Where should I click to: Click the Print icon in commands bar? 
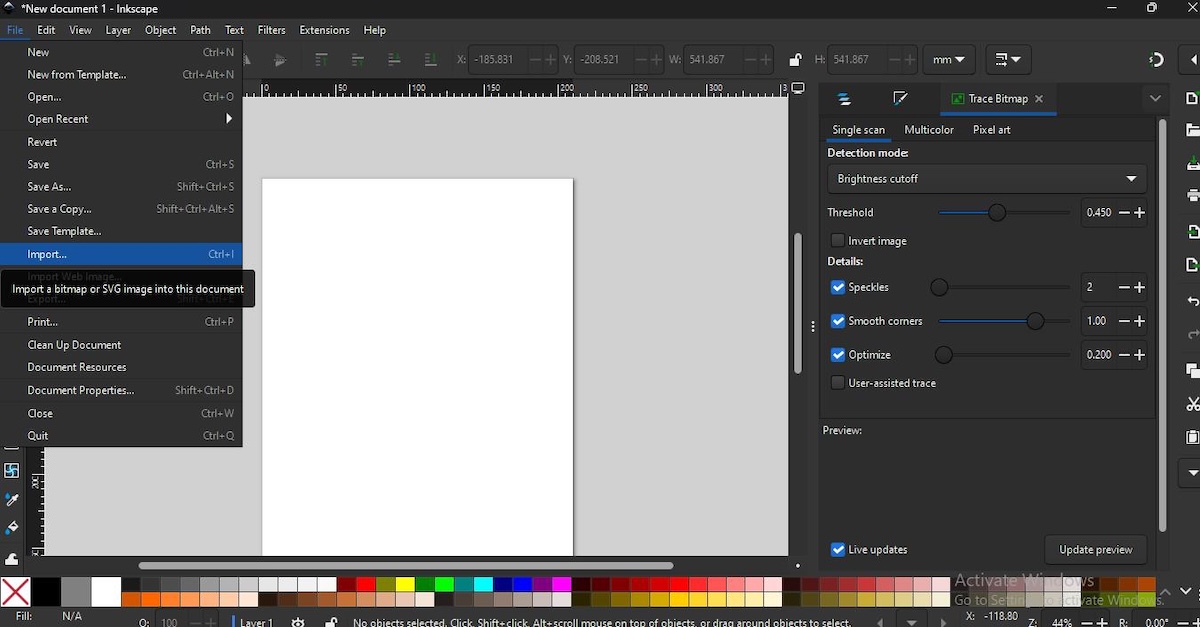1192,196
